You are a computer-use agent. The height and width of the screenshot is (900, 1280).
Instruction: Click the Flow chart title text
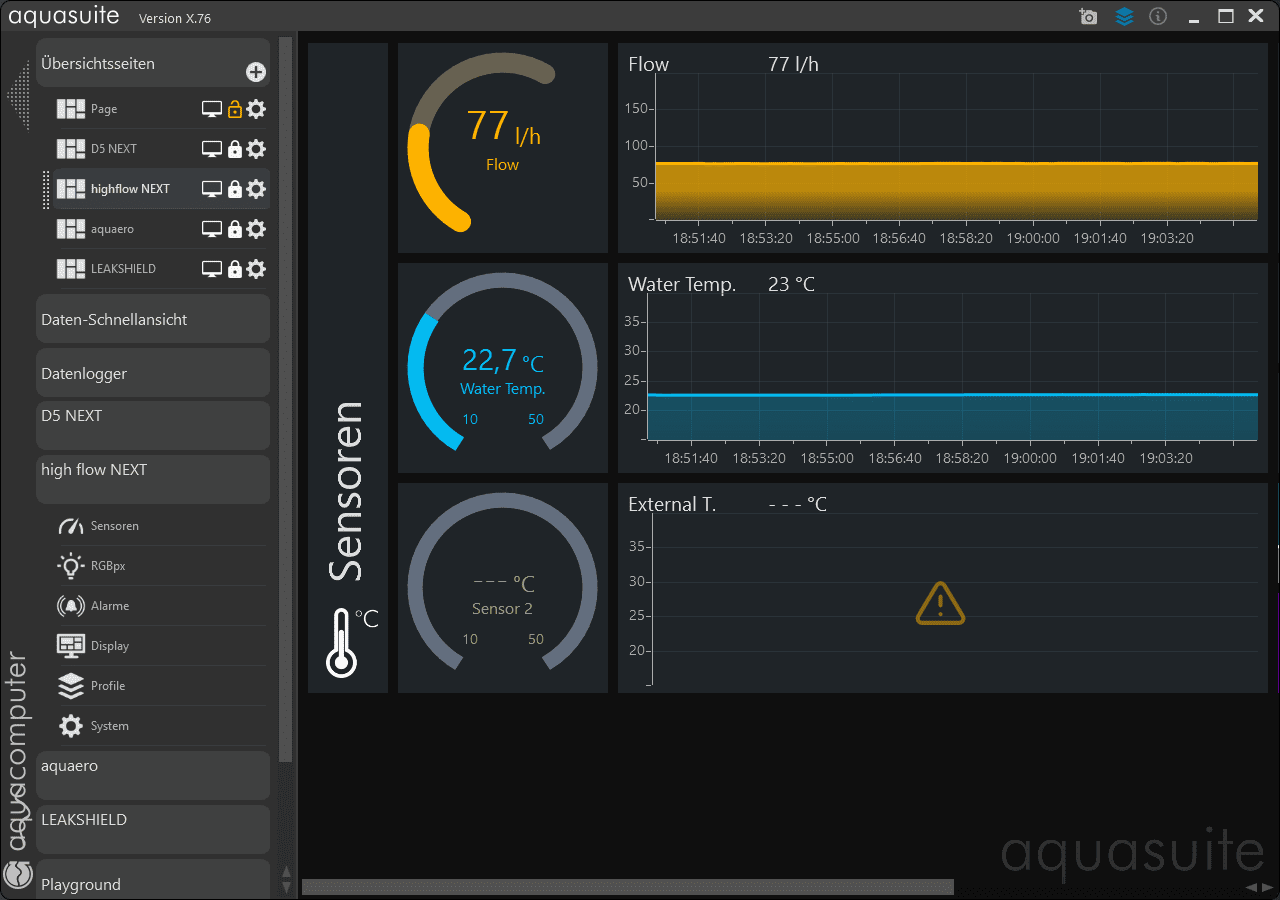[x=648, y=64]
